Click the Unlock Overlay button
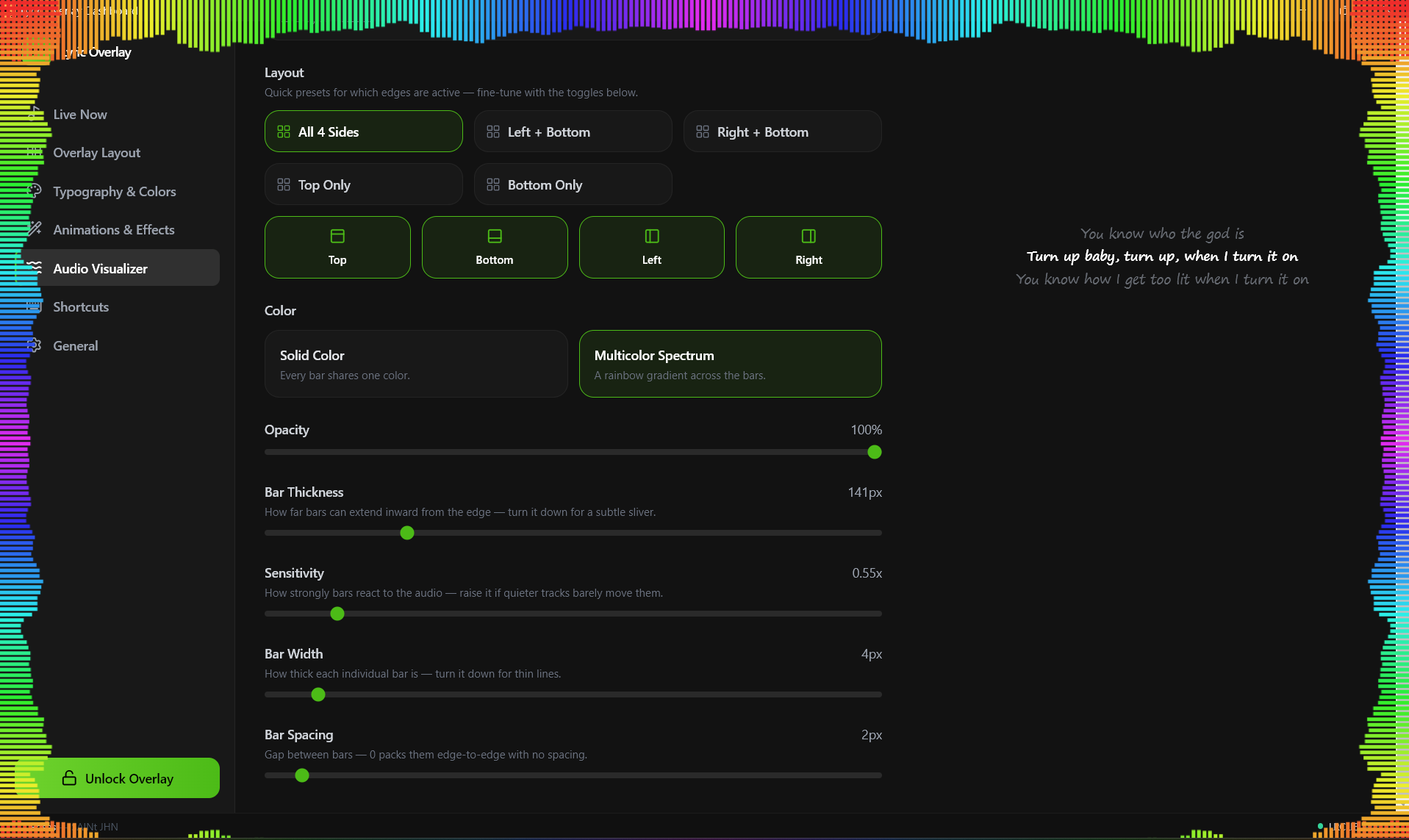Image resolution: width=1409 pixels, height=840 pixels. pyautogui.click(x=118, y=778)
